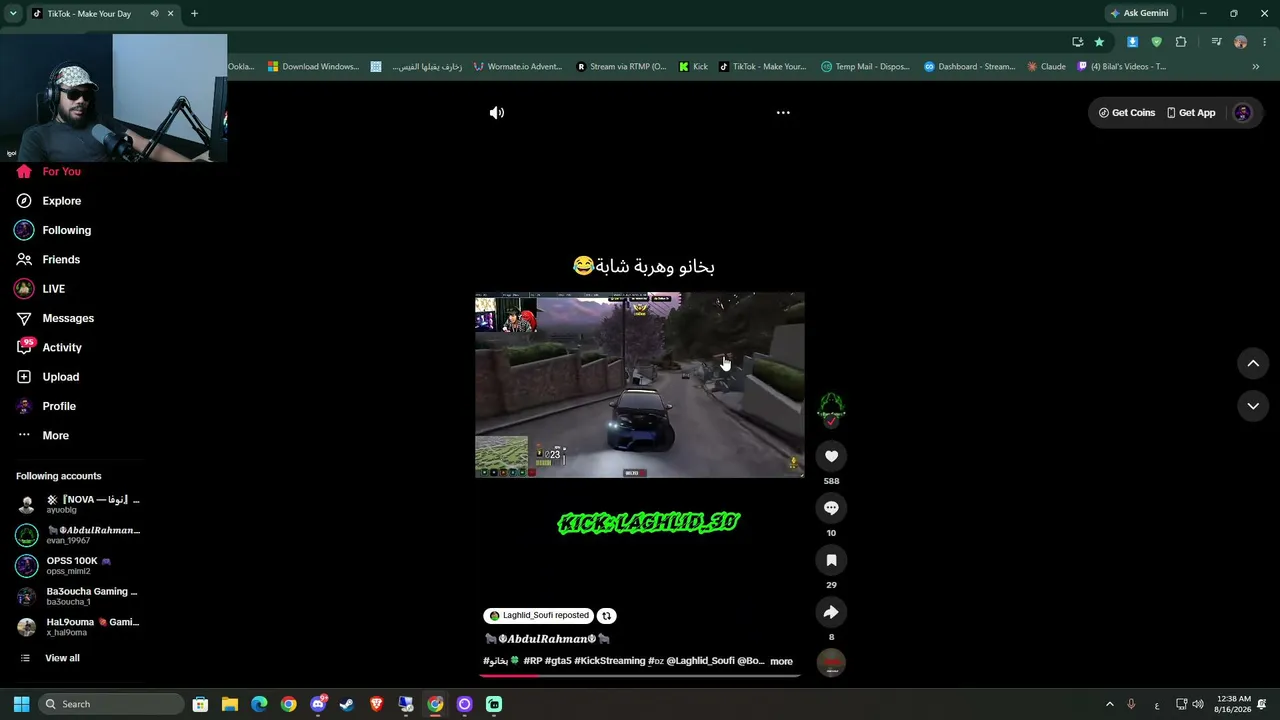The height and width of the screenshot is (720, 1280).
Task: Expand the caption with more
Action: click(x=781, y=661)
